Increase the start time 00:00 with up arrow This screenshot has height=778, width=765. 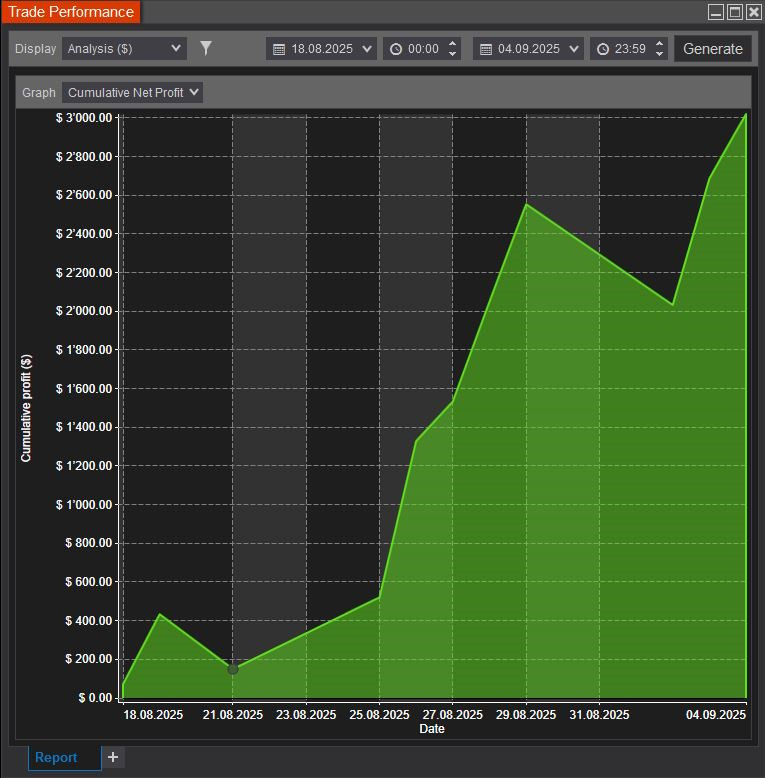452,44
